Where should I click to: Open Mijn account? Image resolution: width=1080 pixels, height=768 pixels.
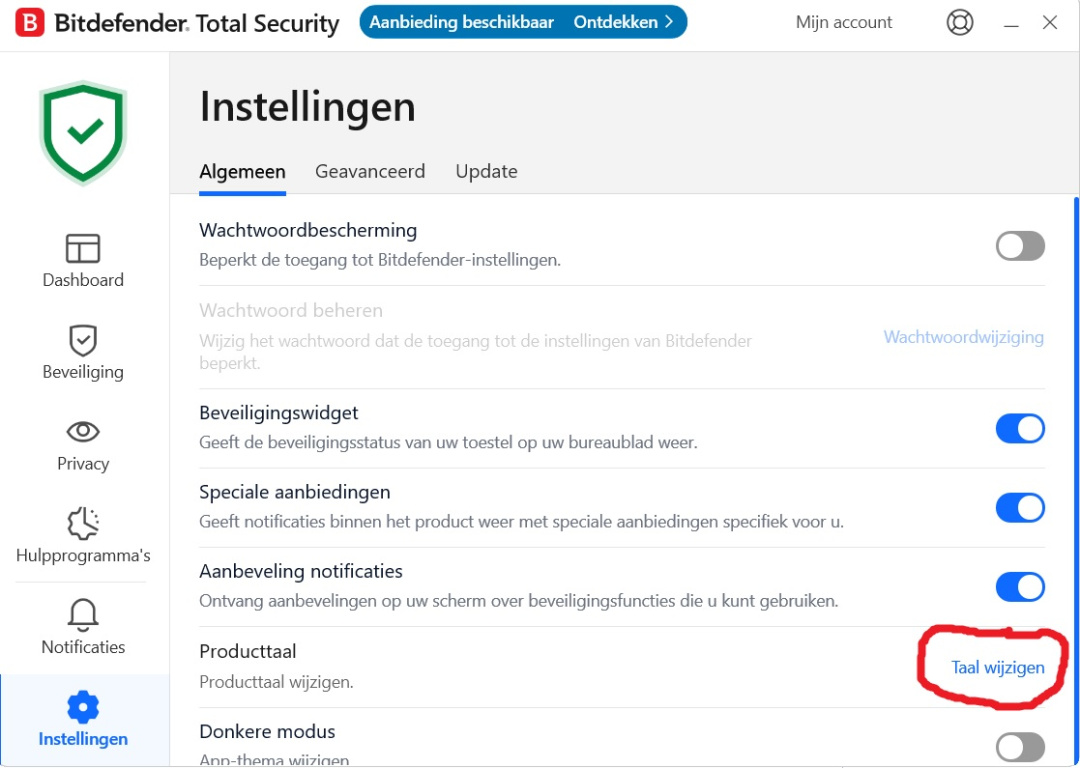[x=844, y=22]
